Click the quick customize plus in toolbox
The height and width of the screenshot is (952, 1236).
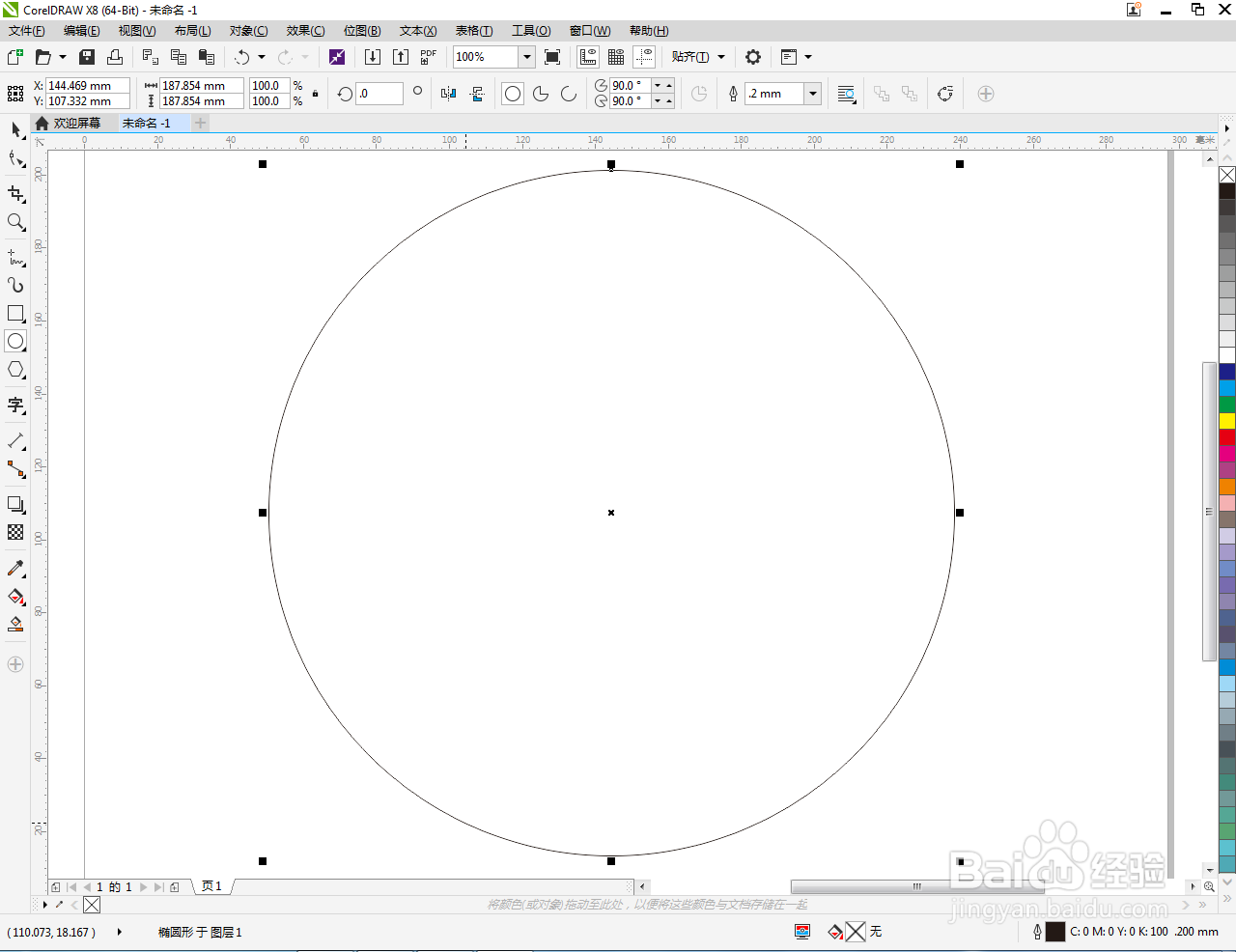(15, 664)
